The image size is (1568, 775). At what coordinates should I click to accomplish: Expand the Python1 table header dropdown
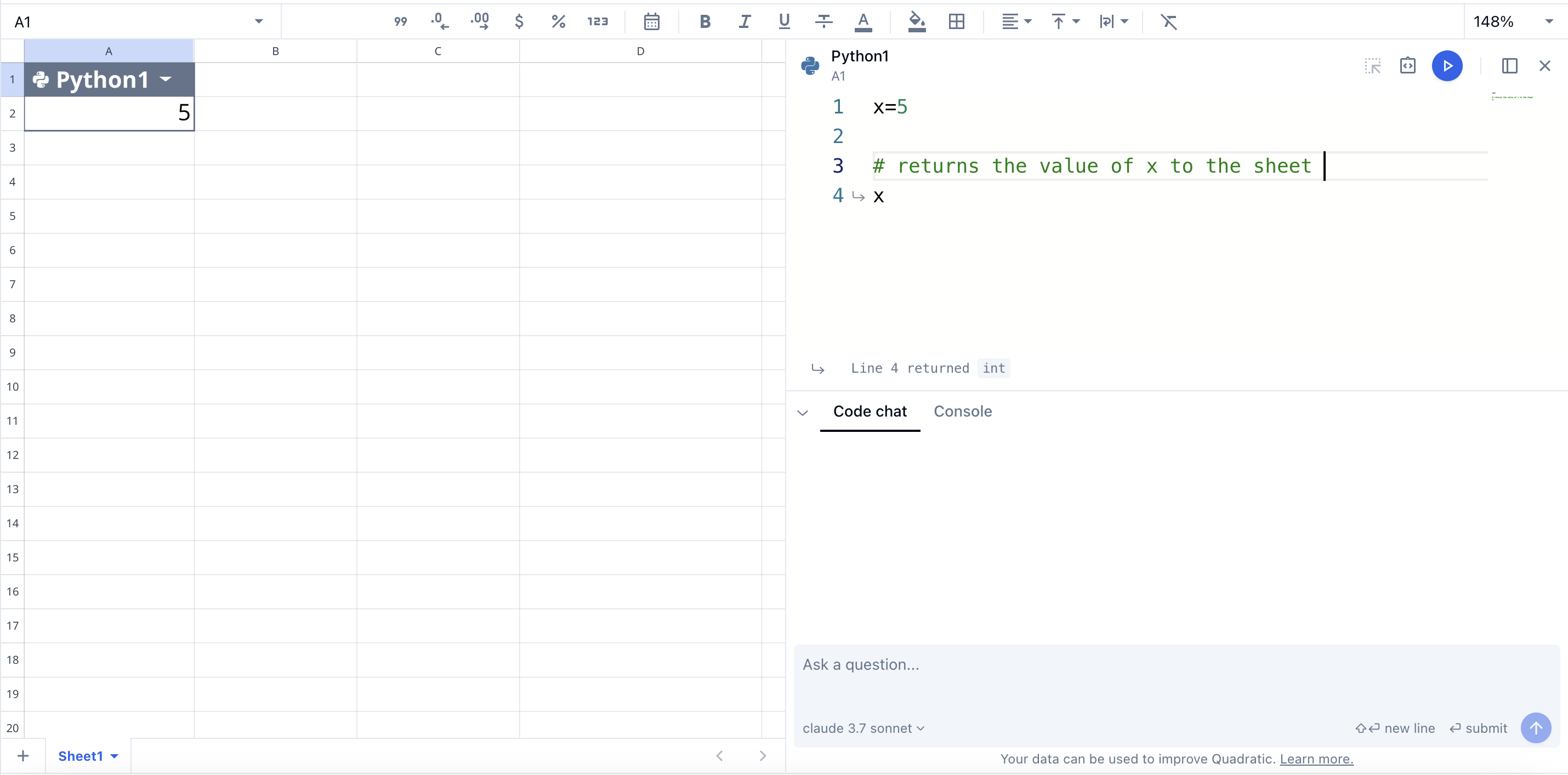tap(166, 79)
